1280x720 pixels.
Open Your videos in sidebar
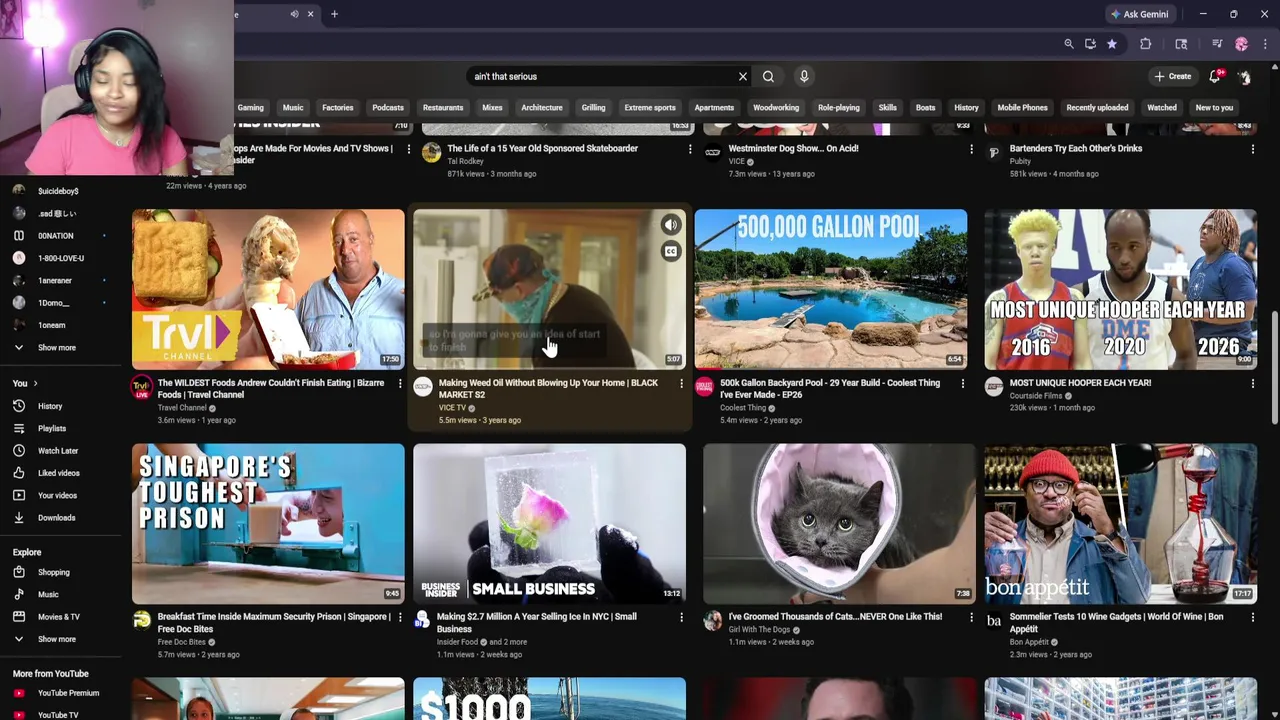tap(57, 495)
